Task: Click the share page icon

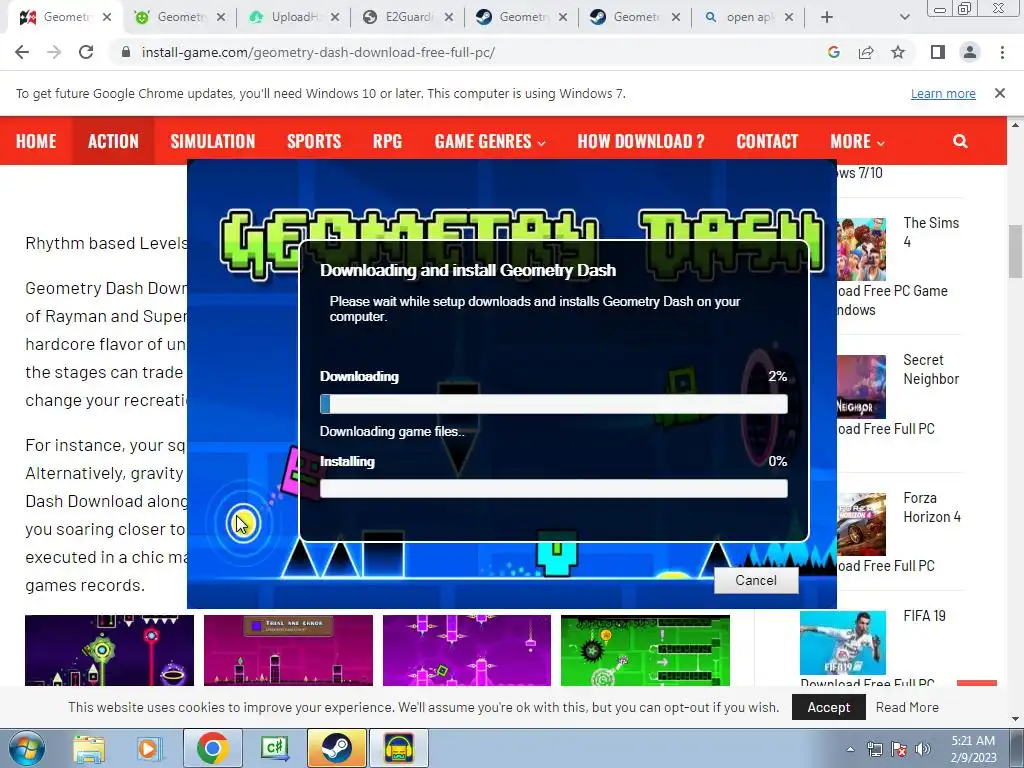Action: tap(866, 52)
